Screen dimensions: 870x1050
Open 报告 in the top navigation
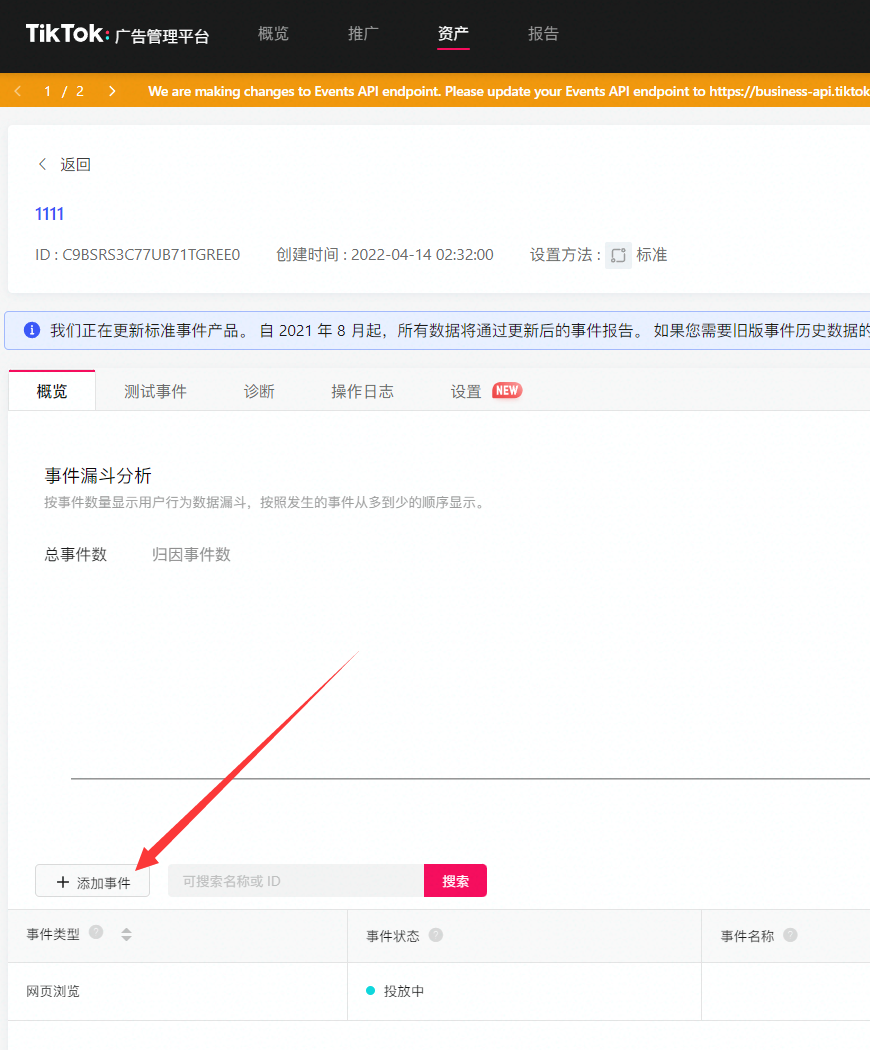(543, 33)
